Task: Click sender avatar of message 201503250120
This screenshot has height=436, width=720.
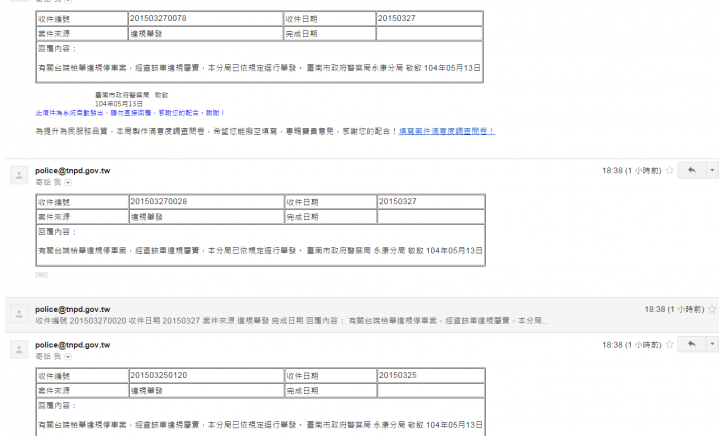Action: tap(19, 350)
